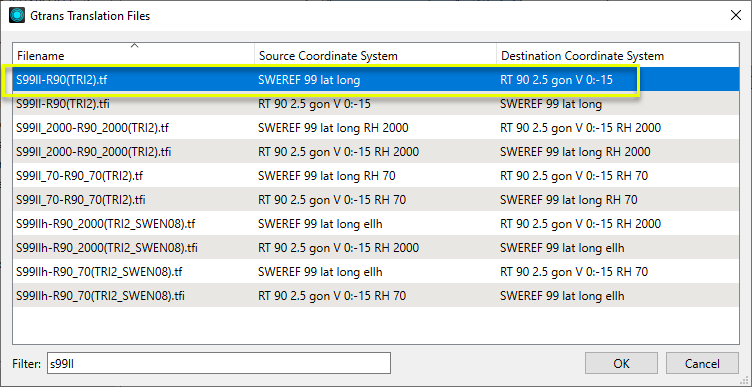Focus the Filter text field
This screenshot has height=387, width=752.
pyautogui.click(x=218, y=364)
